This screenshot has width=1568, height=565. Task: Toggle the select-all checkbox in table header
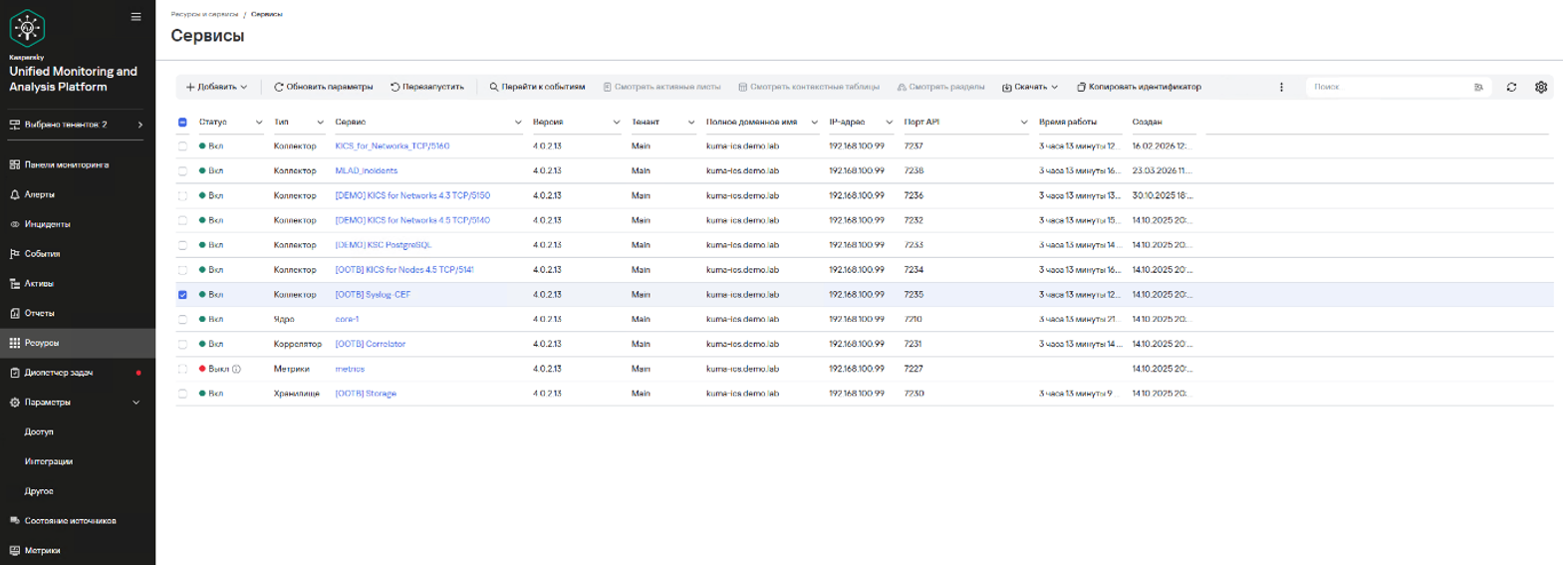[x=182, y=123]
